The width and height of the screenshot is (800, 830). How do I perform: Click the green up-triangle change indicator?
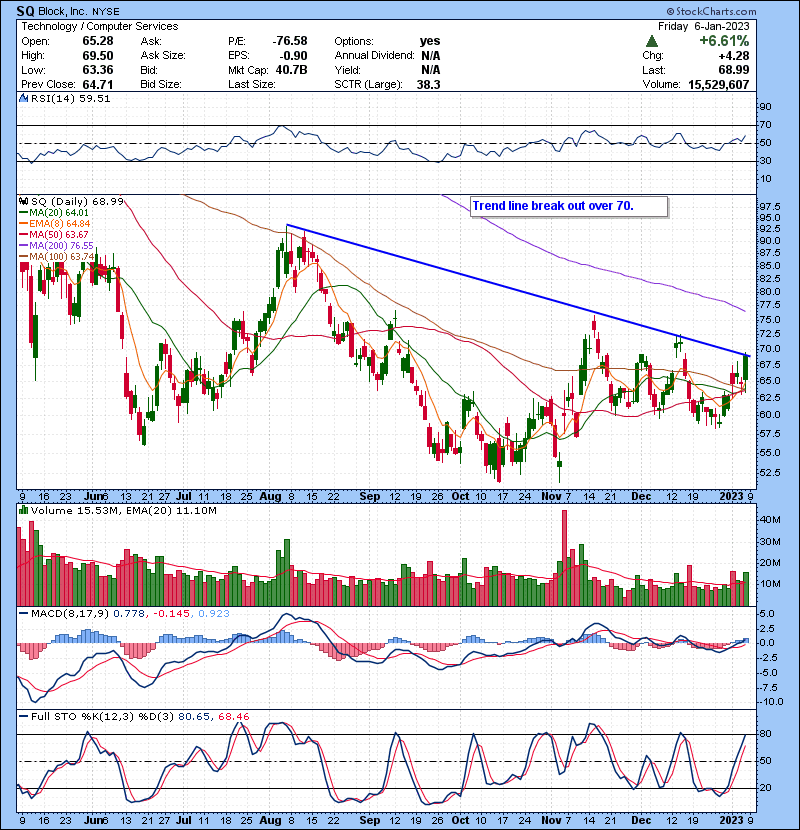(652, 41)
